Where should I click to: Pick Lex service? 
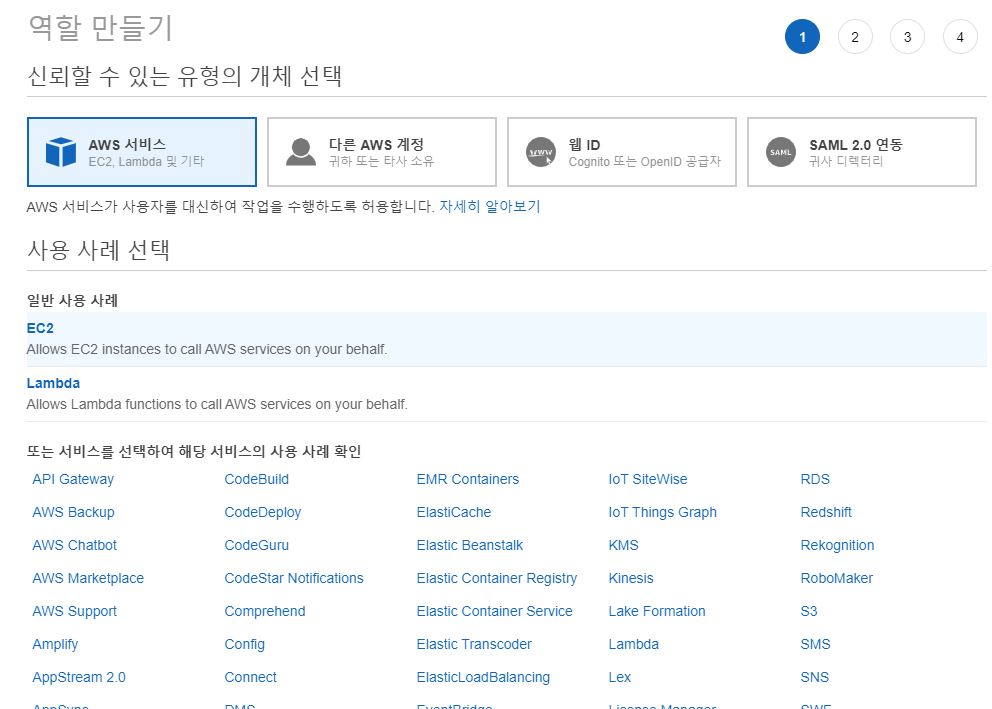click(x=619, y=677)
